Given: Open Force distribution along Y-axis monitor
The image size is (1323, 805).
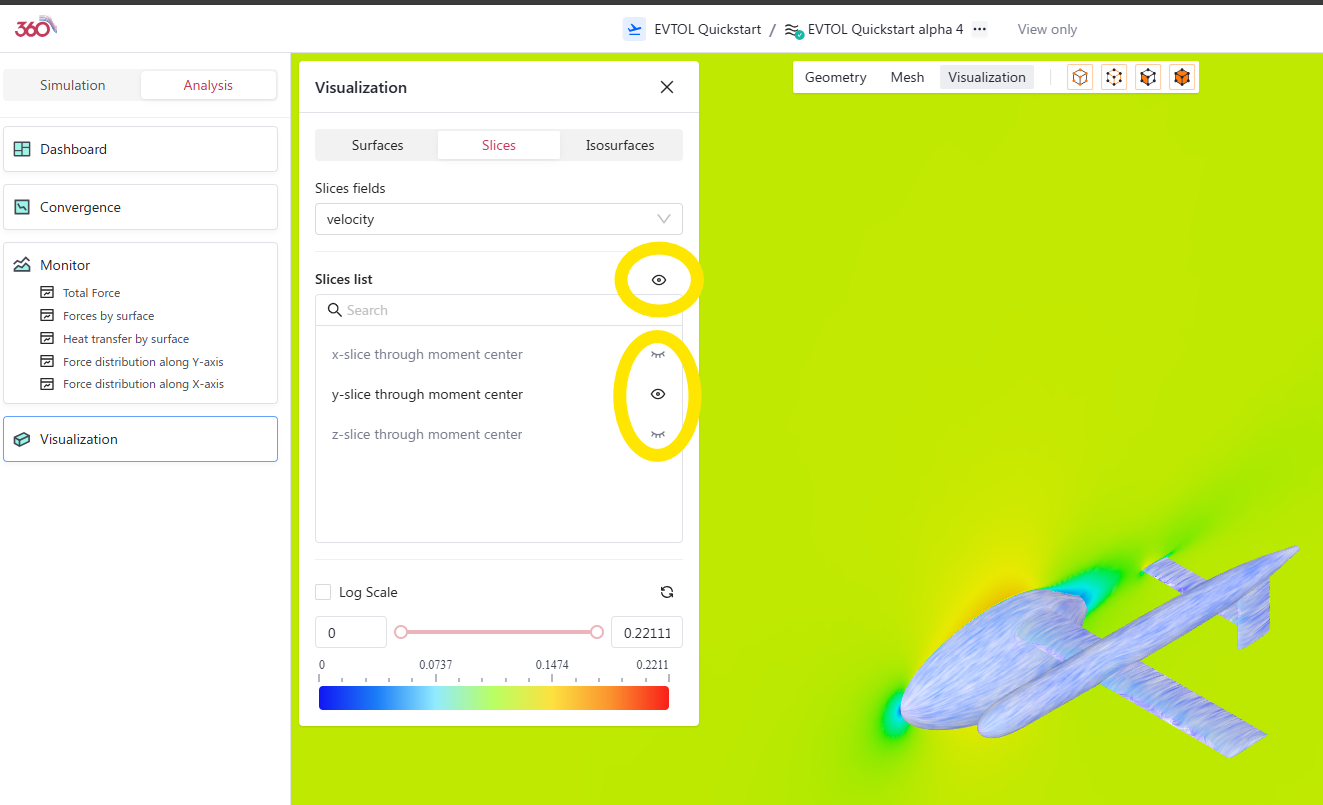Looking at the screenshot, I should pyautogui.click(x=143, y=361).
